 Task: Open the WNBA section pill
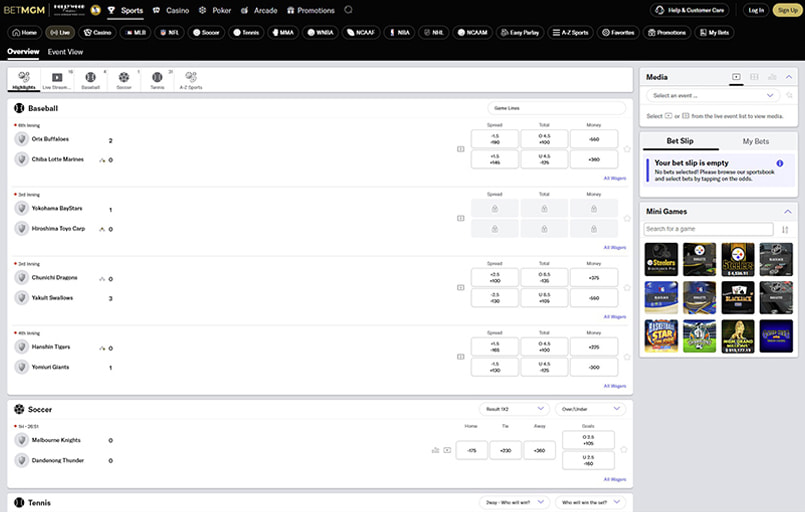(x=320, y=32)
